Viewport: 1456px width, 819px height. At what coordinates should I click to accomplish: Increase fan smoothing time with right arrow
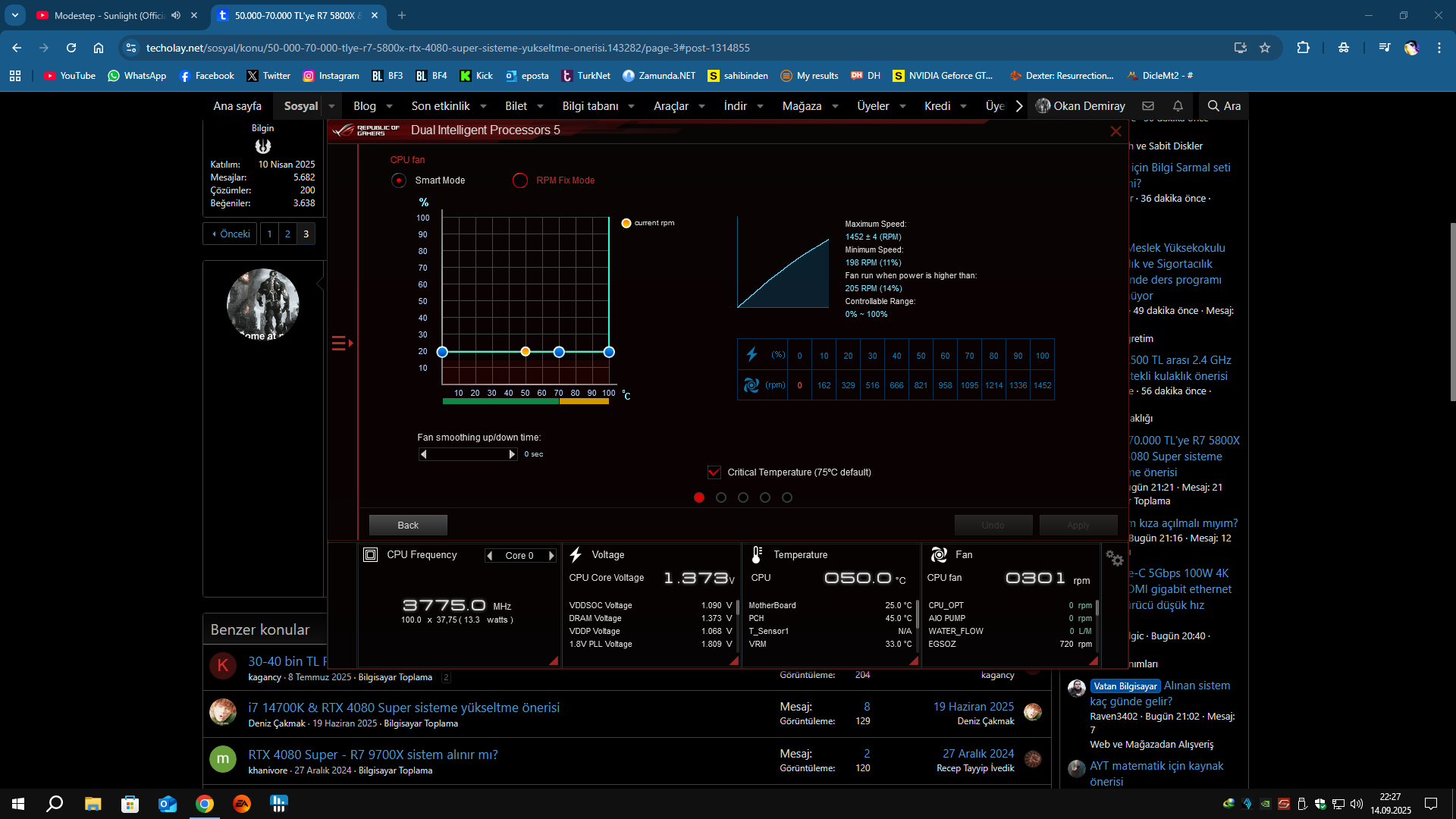tap(512, 454)
